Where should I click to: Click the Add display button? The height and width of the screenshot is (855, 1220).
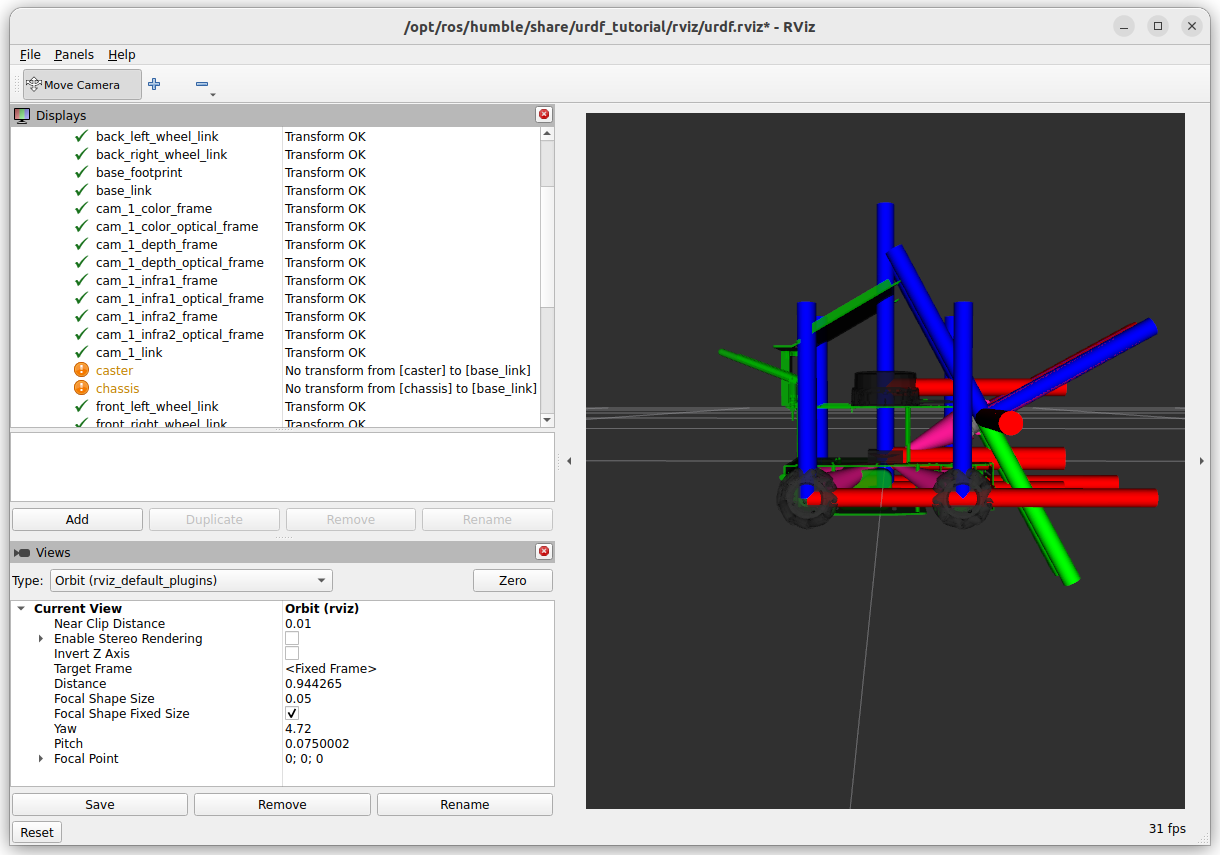(77, 520)
